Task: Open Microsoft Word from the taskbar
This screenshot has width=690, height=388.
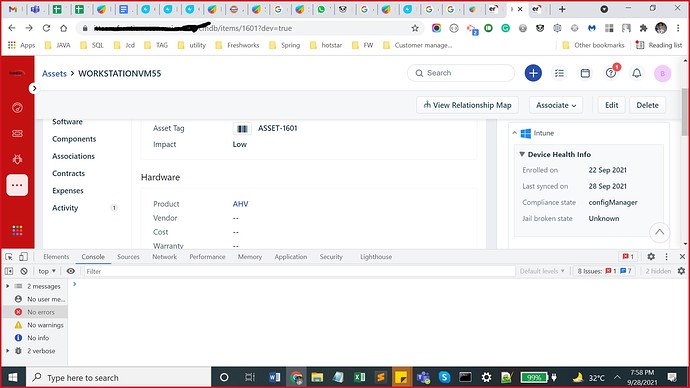Action: click(x=274, y=377)
